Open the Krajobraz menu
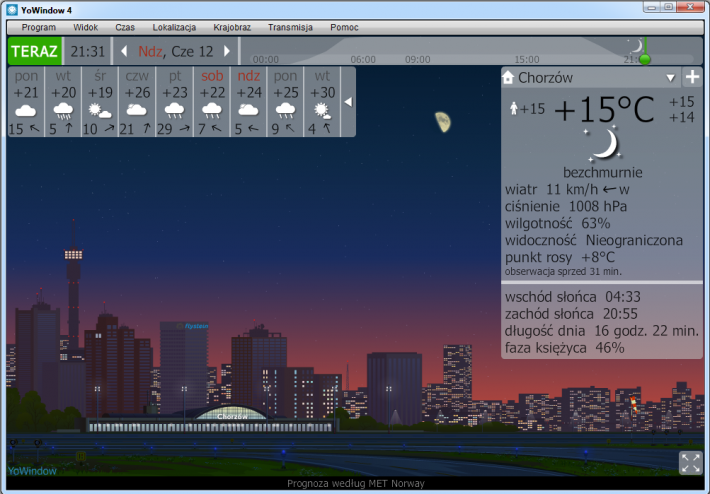The image size is (710, 494). coord(232,28)
